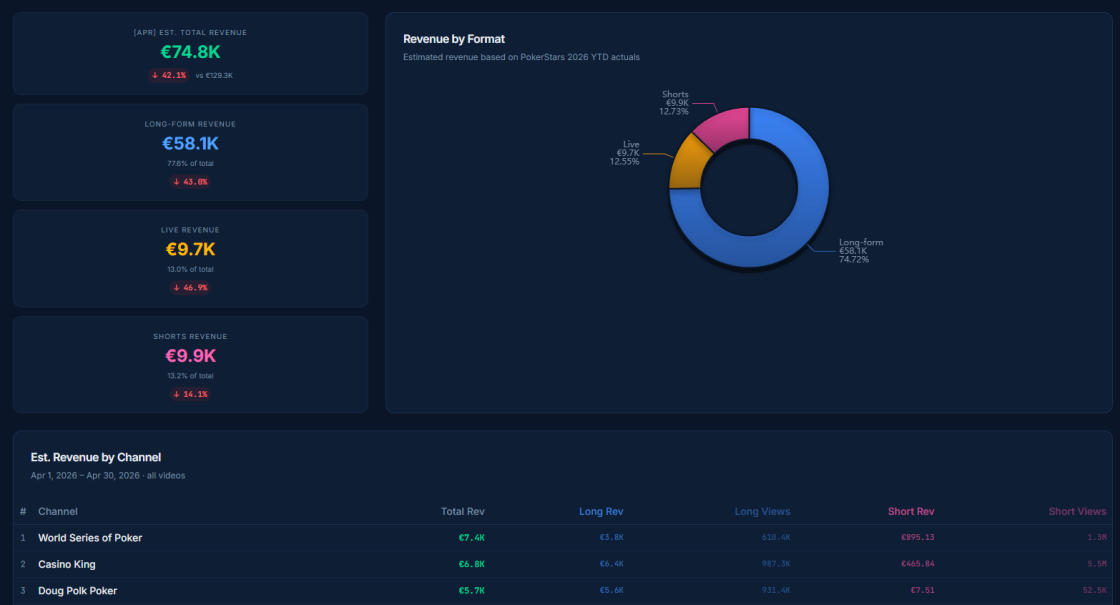Click the 'vs €129.3K' comparison text

(214, 75)
